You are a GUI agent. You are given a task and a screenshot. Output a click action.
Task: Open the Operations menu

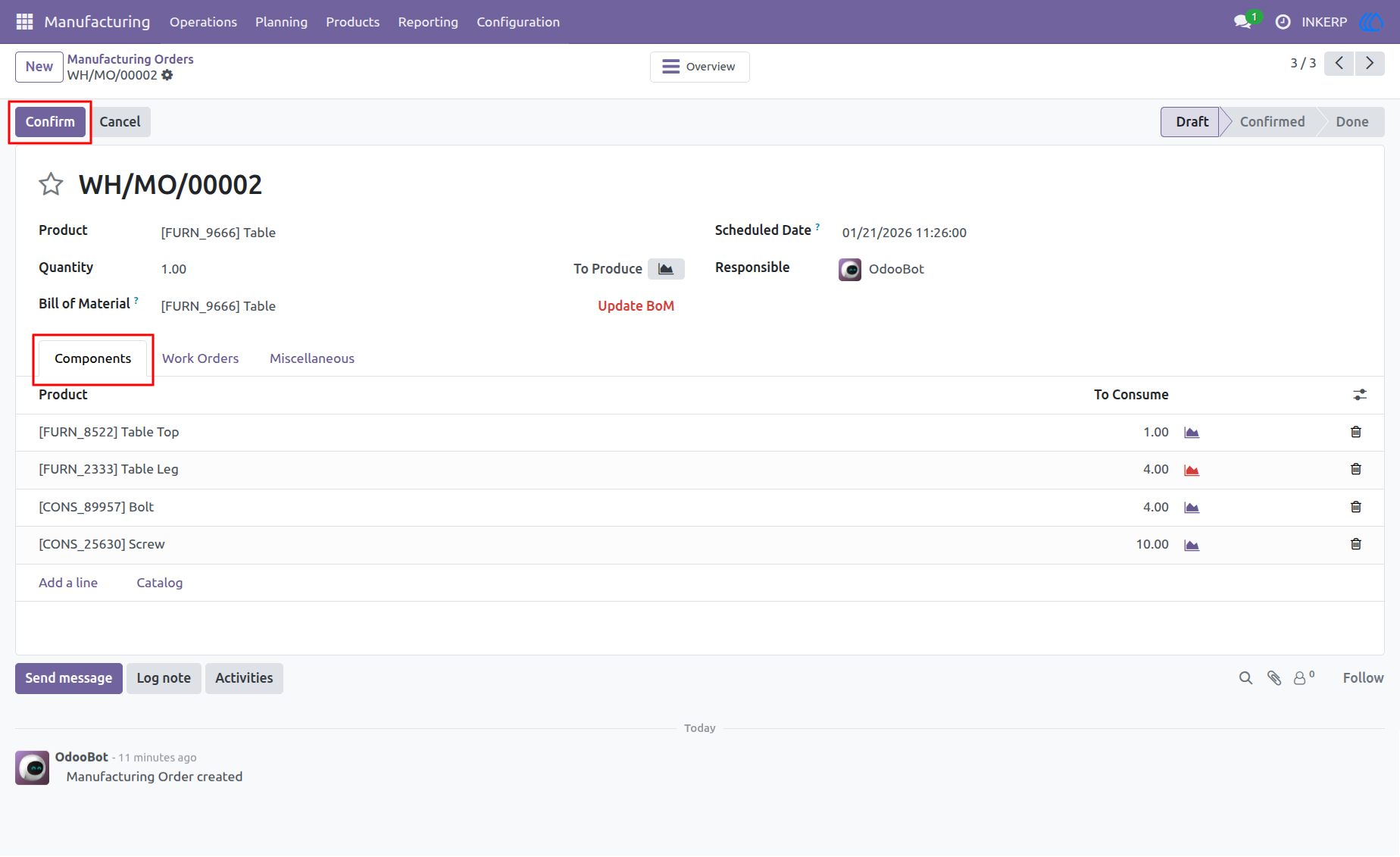[x=203, y=22]
